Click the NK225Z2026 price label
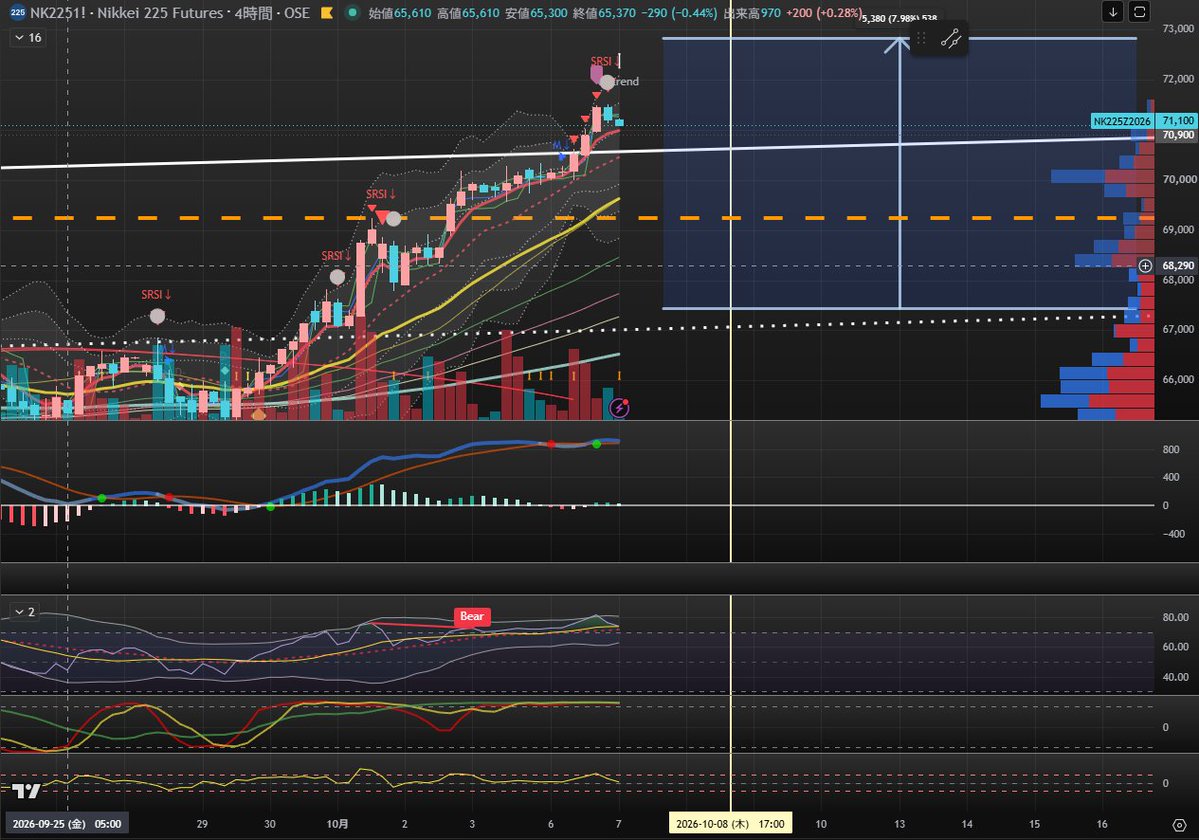The image size is (1199, 840). (1122, 122)
